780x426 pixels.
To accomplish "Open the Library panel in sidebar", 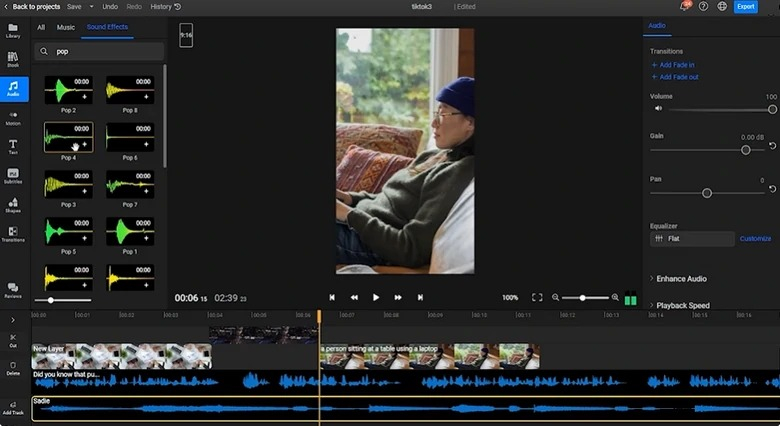I will (x=13, y=30).
